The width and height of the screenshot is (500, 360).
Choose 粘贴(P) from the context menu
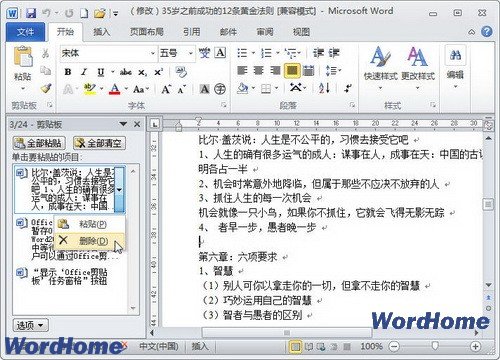point(89,224)
